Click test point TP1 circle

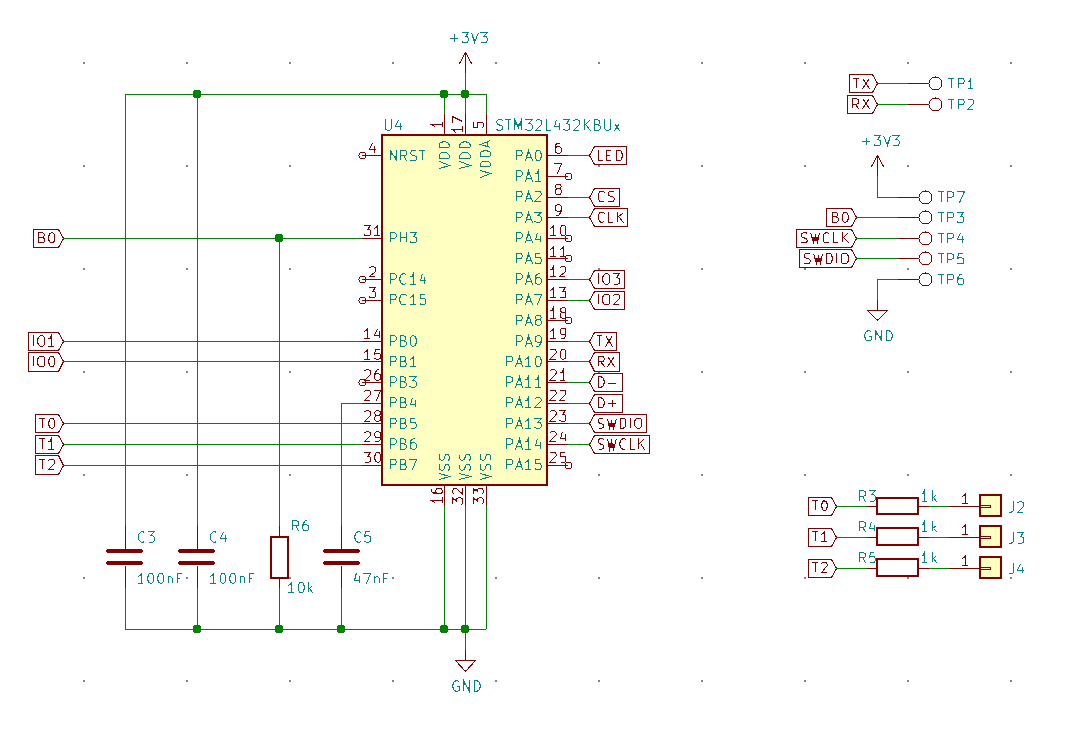coord(935,83)
